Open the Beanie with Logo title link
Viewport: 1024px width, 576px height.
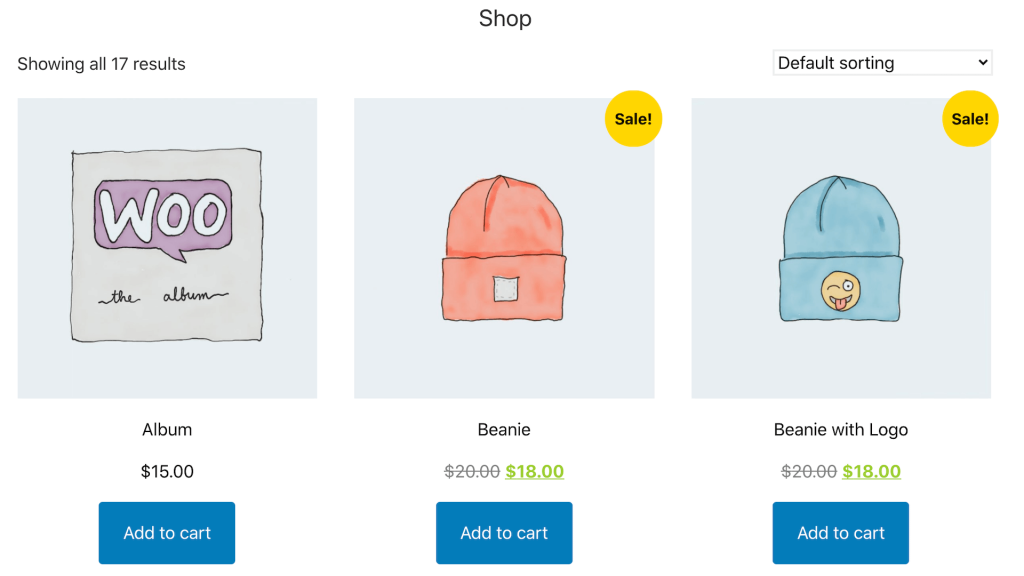[840, 429]
